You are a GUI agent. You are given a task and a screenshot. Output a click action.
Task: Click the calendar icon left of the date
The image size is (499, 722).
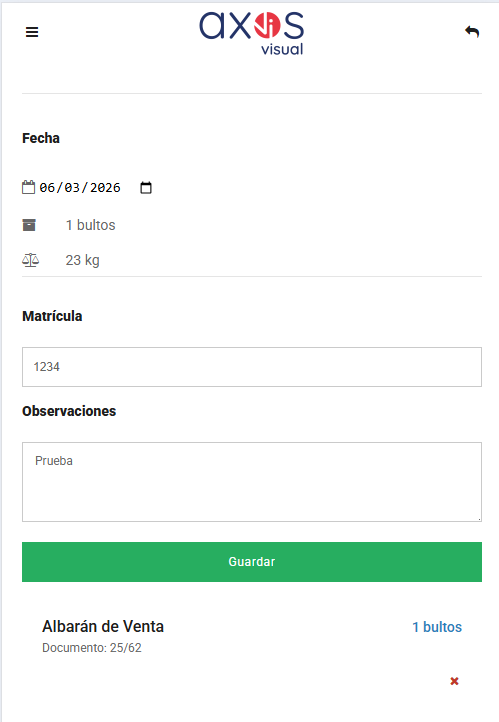point(29,187)
